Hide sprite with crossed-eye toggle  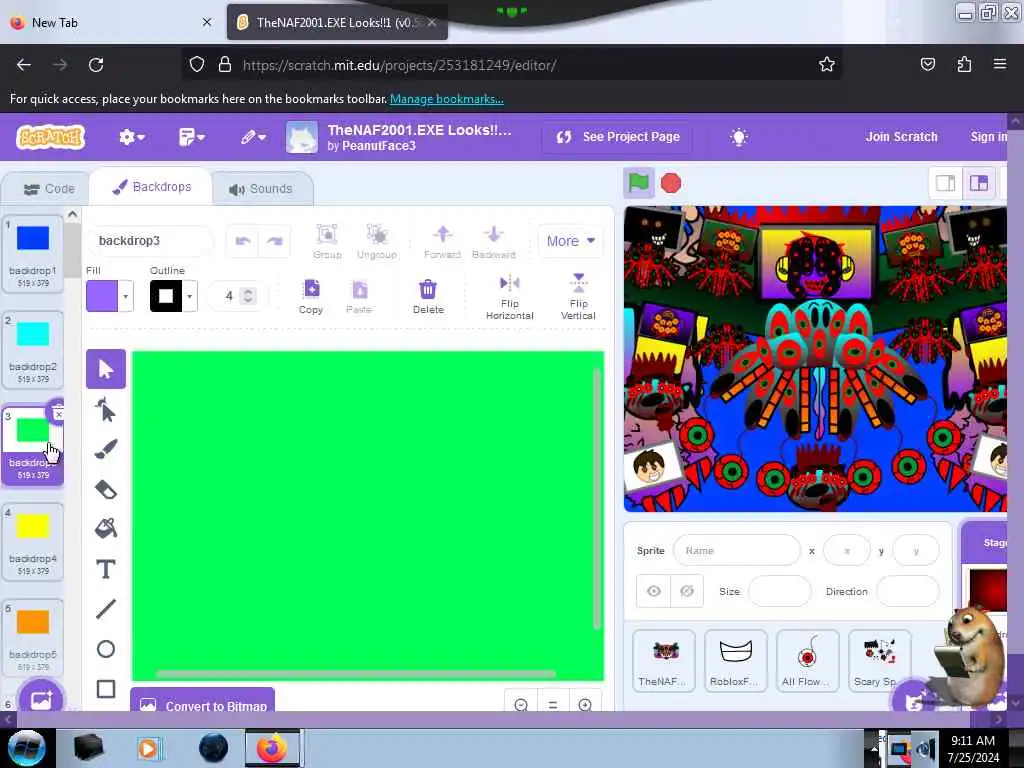[x=686, y=591]
